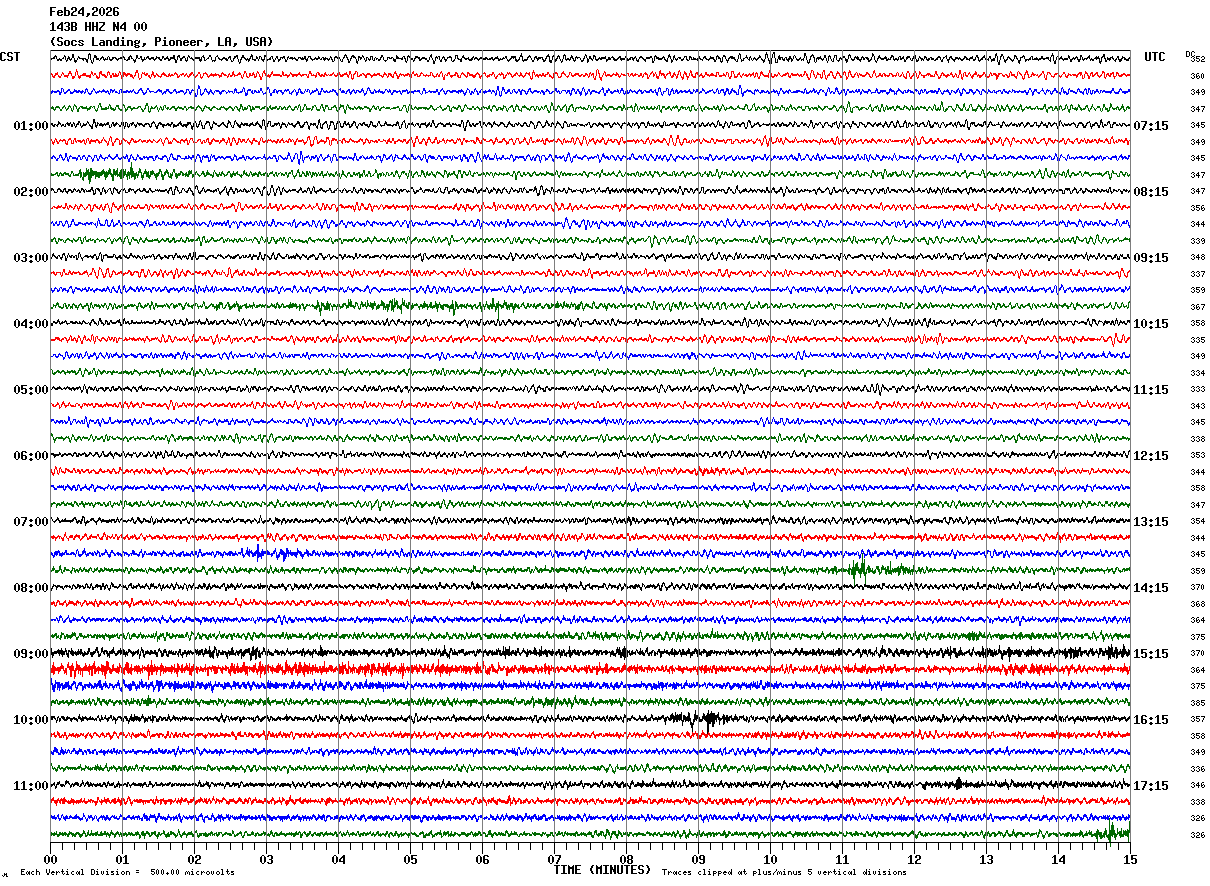
Task: Click DC offset value 353
Action: point(1197,455)
